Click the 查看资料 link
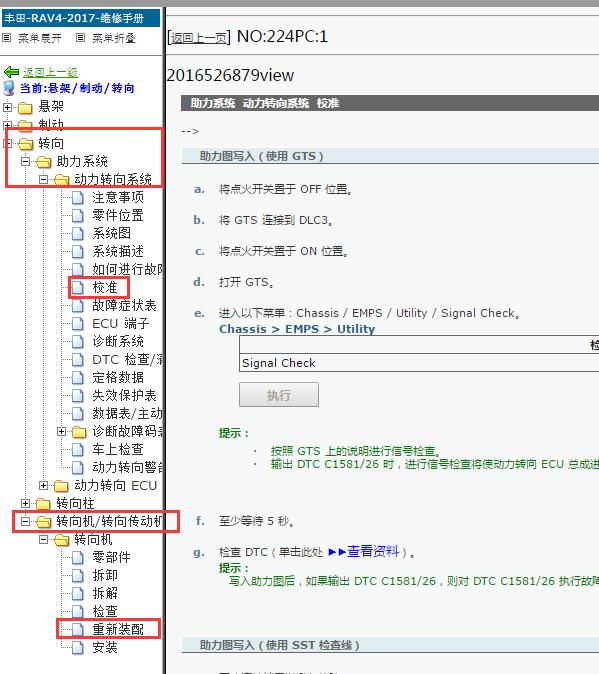Viewport: 599px width, 674px height. [x=373, y=551]
